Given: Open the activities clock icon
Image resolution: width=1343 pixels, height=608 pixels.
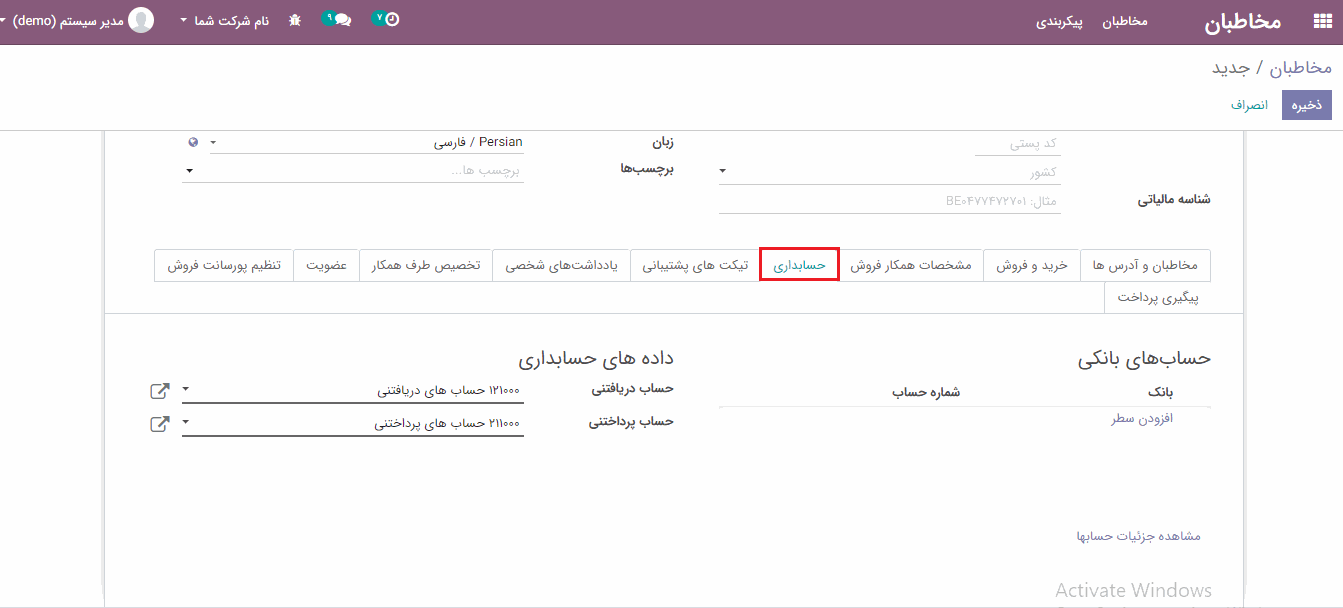Looking at the screenshot, I should tap(391, 19).
